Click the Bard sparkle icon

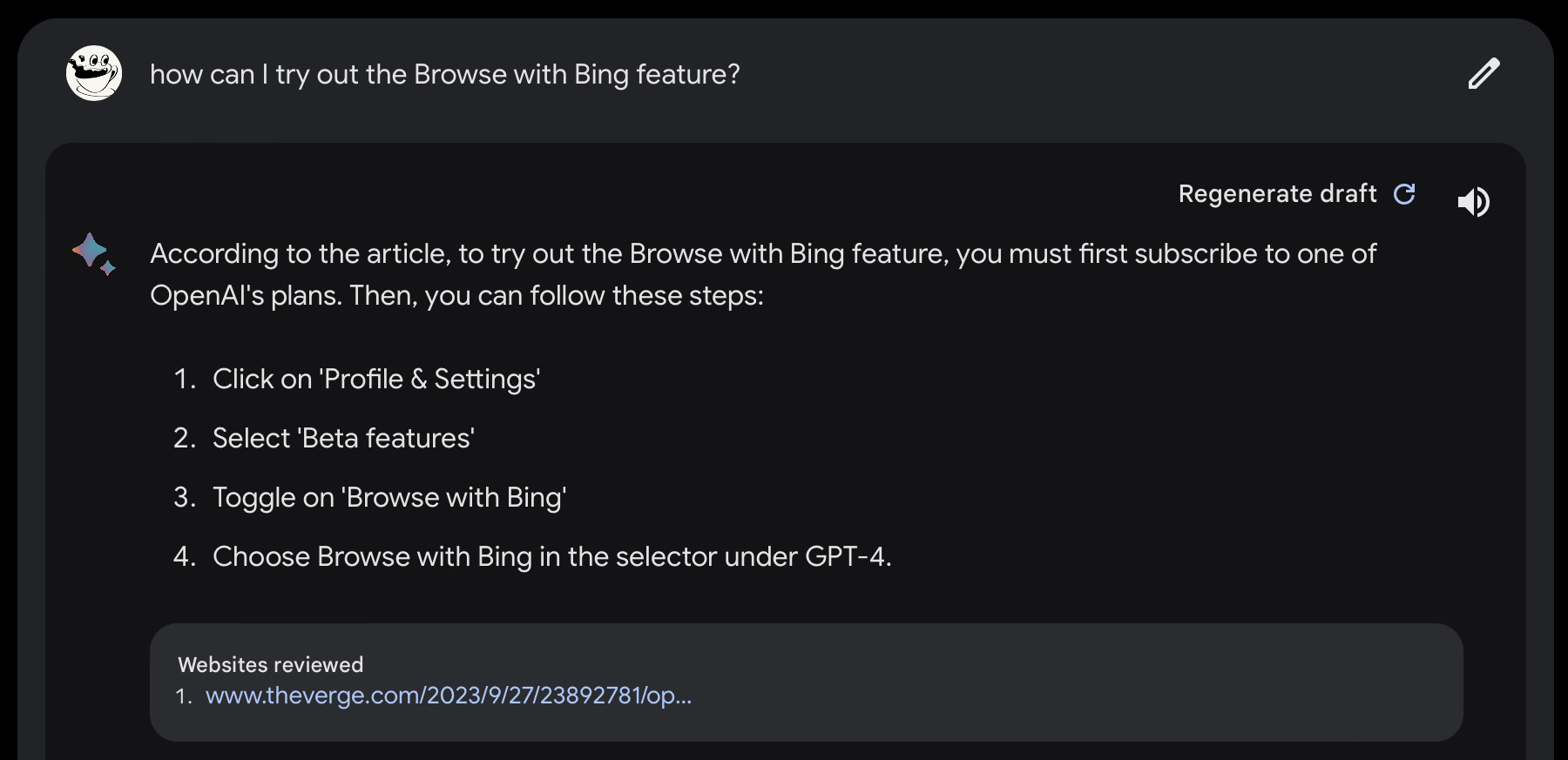[x=93, y=253]
